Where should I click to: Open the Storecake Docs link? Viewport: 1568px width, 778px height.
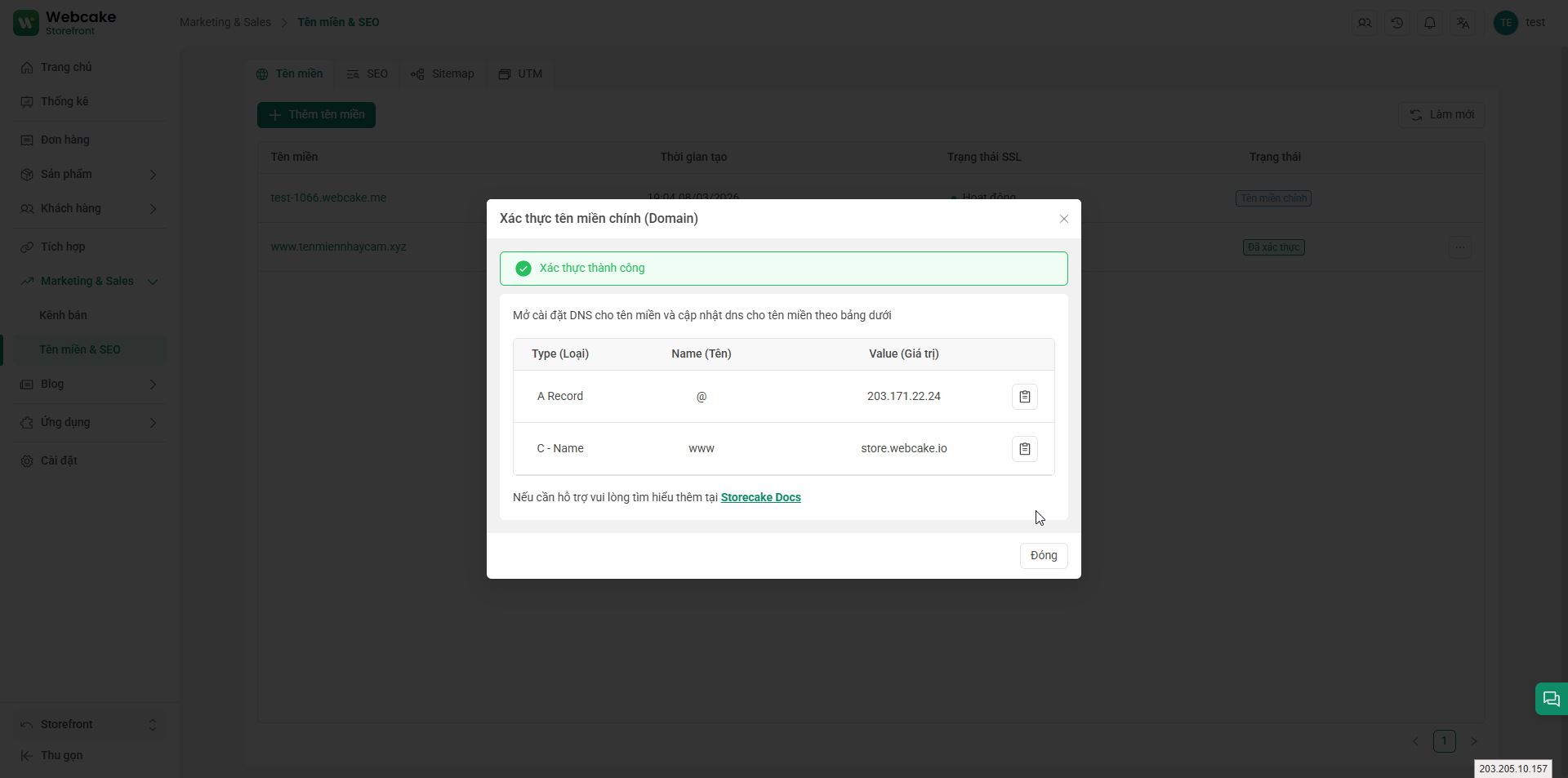760,497
